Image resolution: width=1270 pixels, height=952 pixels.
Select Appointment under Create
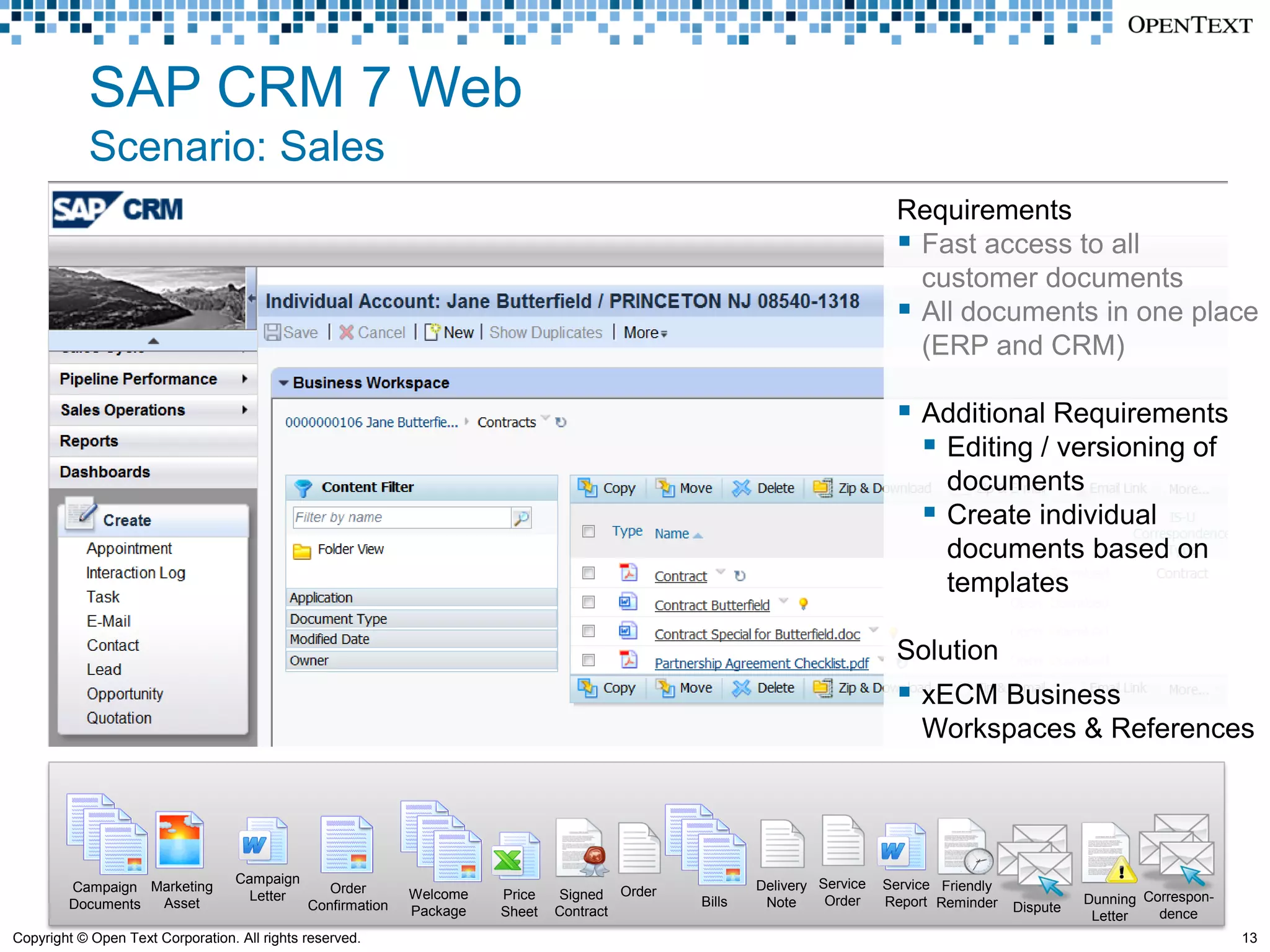129,549
